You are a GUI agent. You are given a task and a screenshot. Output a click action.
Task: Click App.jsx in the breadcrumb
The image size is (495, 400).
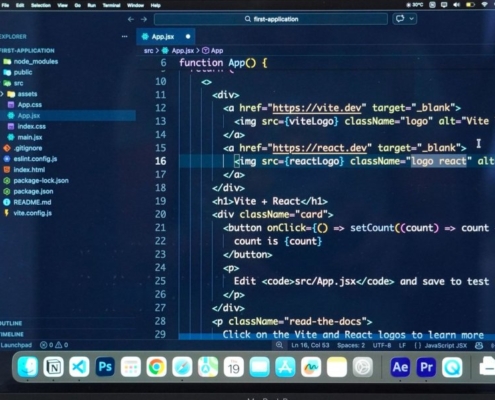pos(182,51)
